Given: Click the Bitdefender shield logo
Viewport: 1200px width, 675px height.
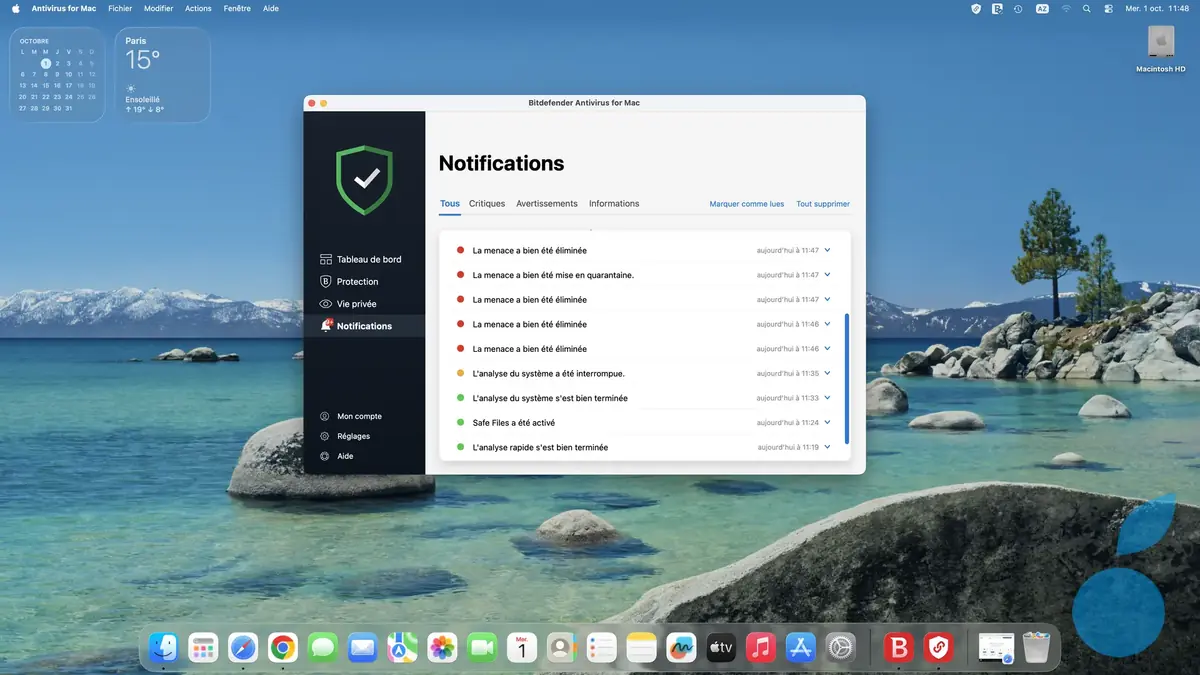Looking at the screenshot, I should pos(363,178).
